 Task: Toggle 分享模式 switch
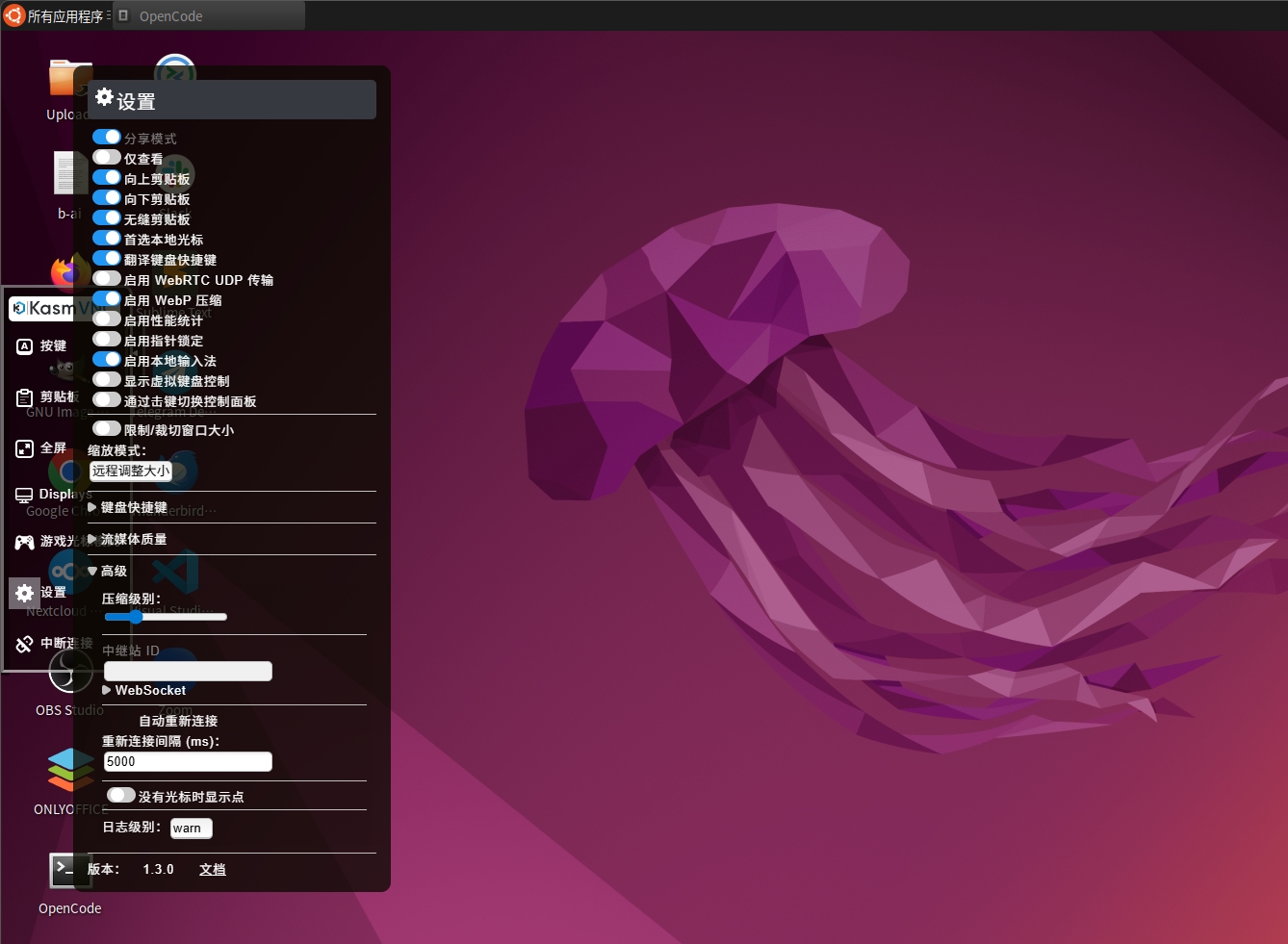coord(107,138)
